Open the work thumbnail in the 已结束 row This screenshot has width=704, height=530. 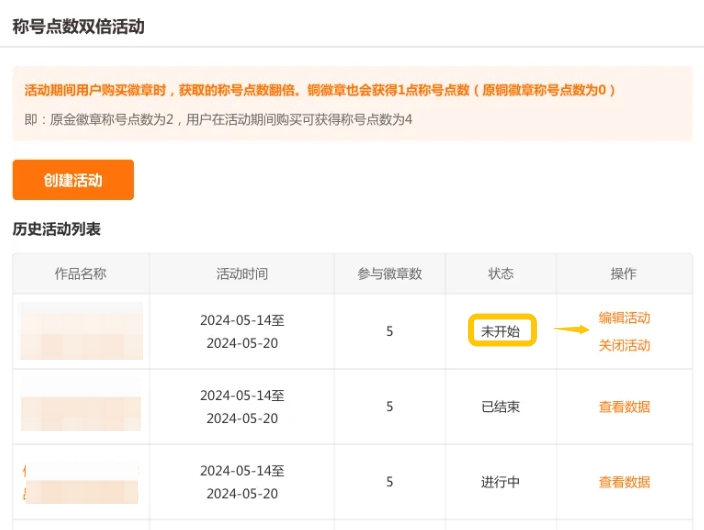81,406
